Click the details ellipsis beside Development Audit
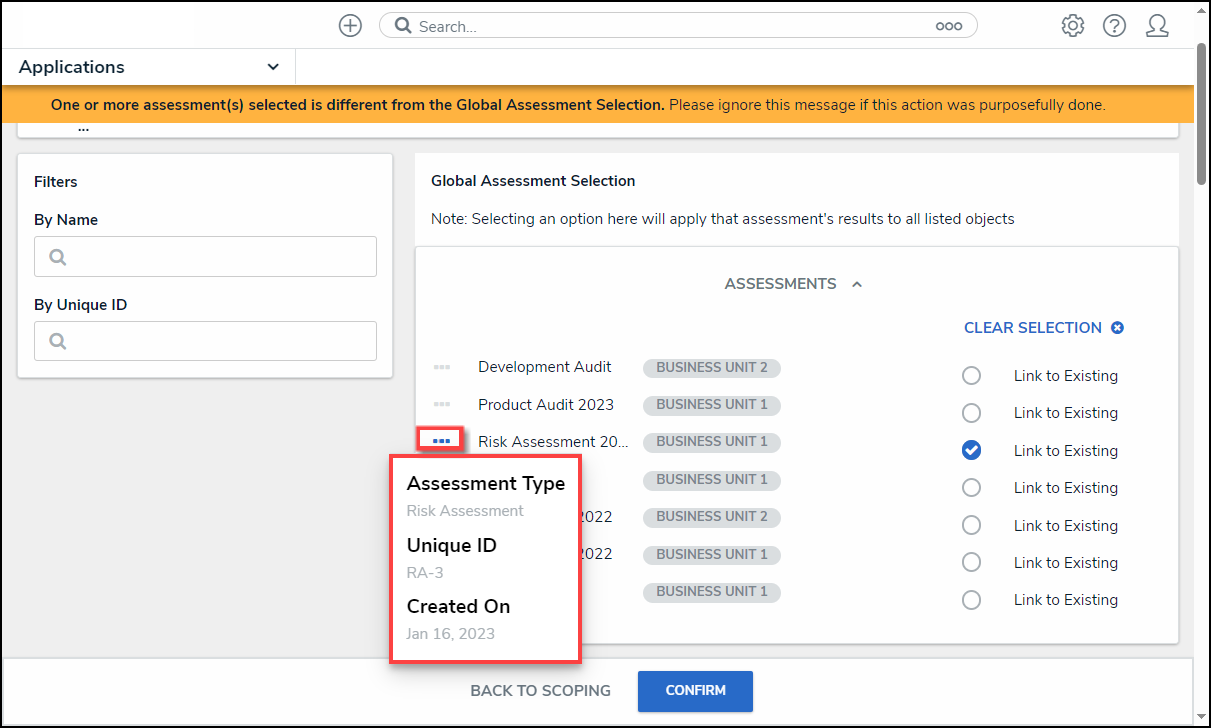This screenshot has height=728, width=1211. click(442, 367)
